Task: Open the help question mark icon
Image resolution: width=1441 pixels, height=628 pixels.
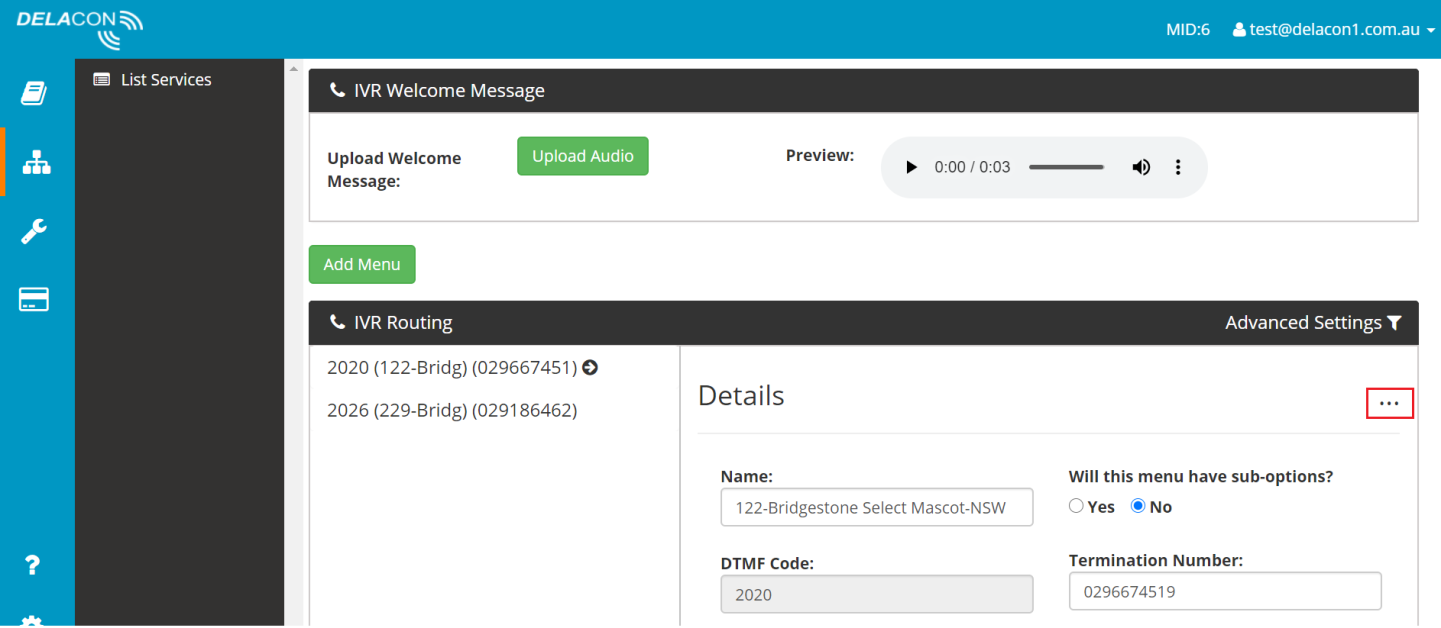Action: pos(32,565)
